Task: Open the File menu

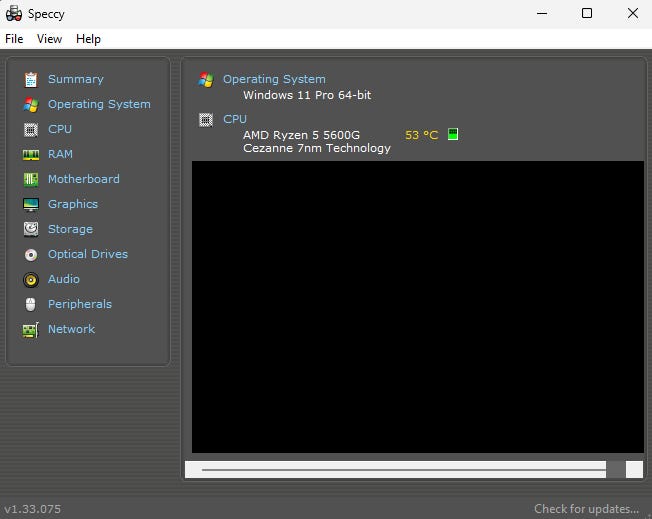Action: point(14,39)
